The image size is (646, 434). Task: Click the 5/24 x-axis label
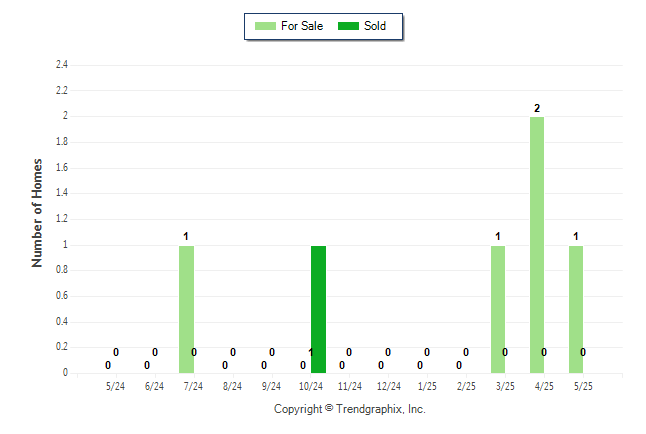click(x=115, y=386)
